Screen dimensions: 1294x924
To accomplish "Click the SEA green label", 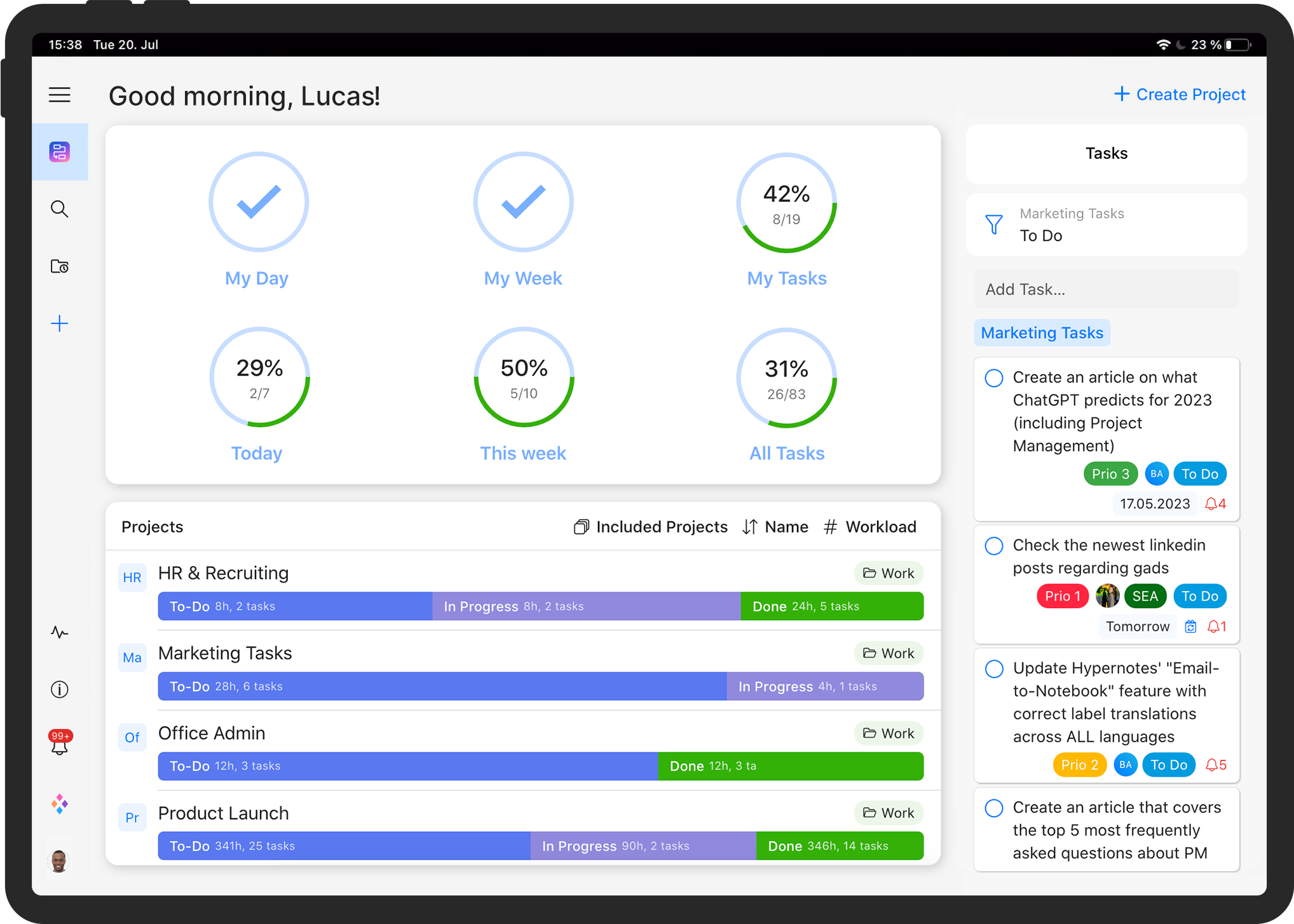I will tap(1145, 596).
